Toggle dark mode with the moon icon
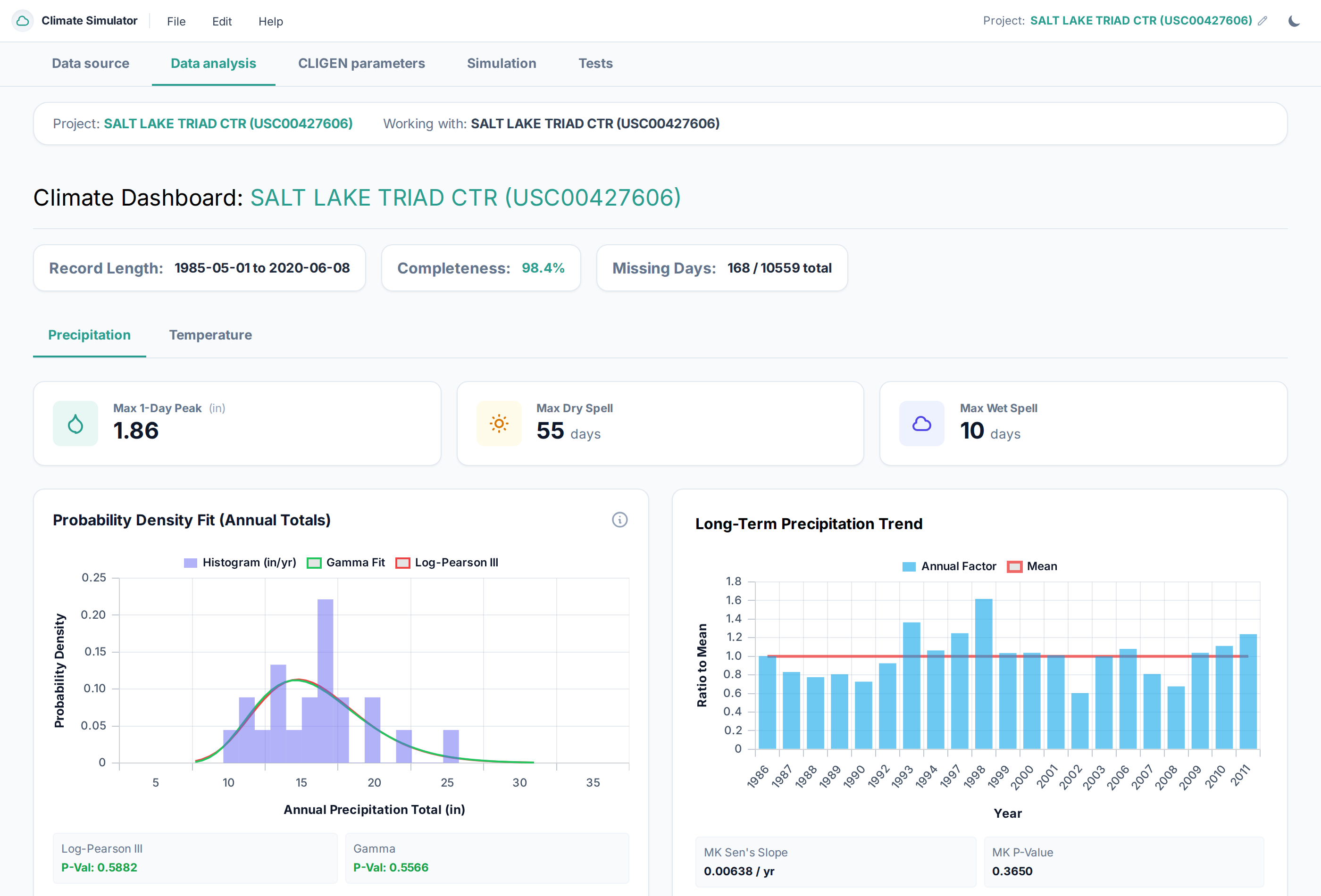Screen dimensions: 1321x896 coord(1294,21)
